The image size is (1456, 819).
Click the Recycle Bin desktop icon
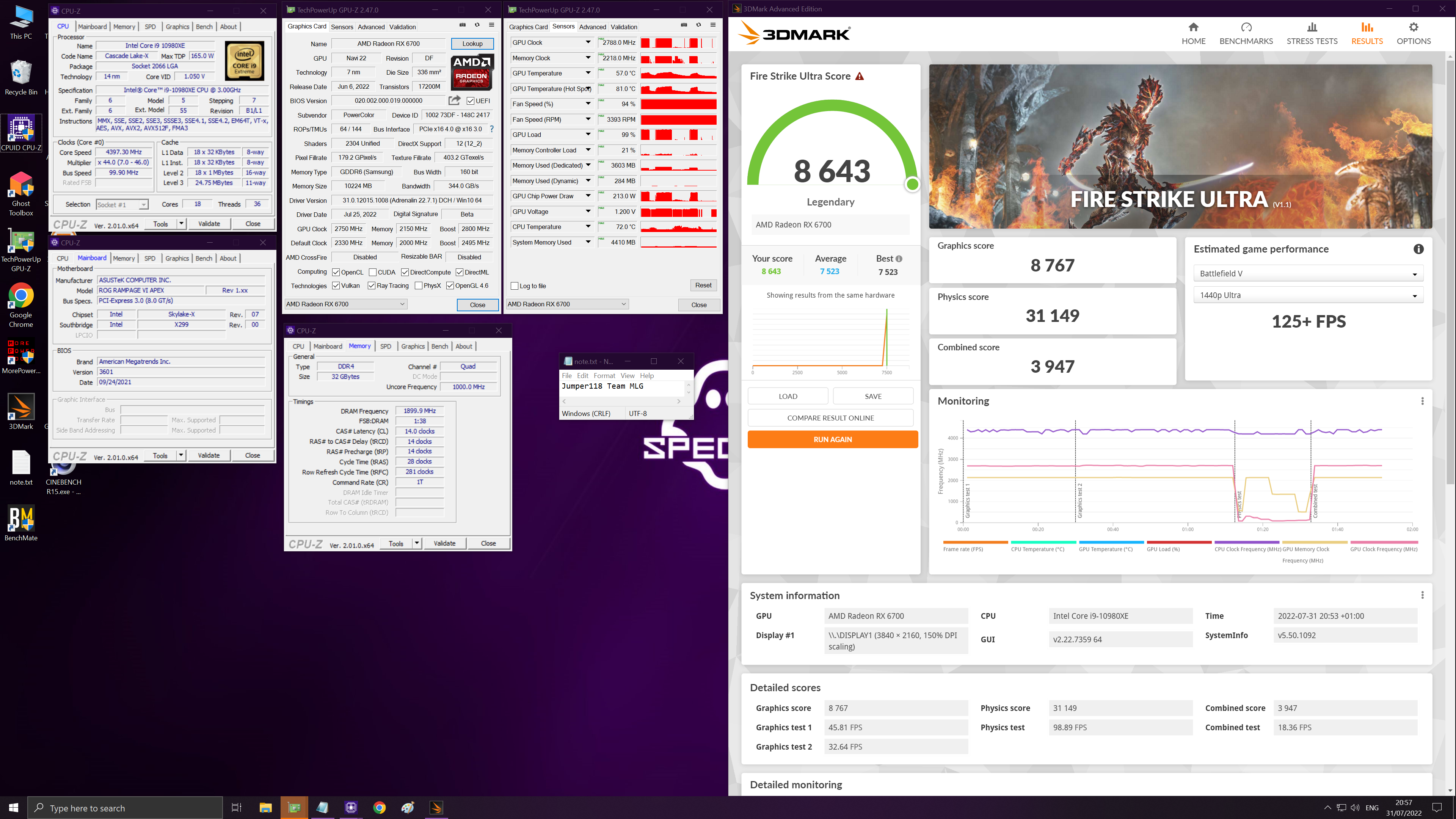21,77
